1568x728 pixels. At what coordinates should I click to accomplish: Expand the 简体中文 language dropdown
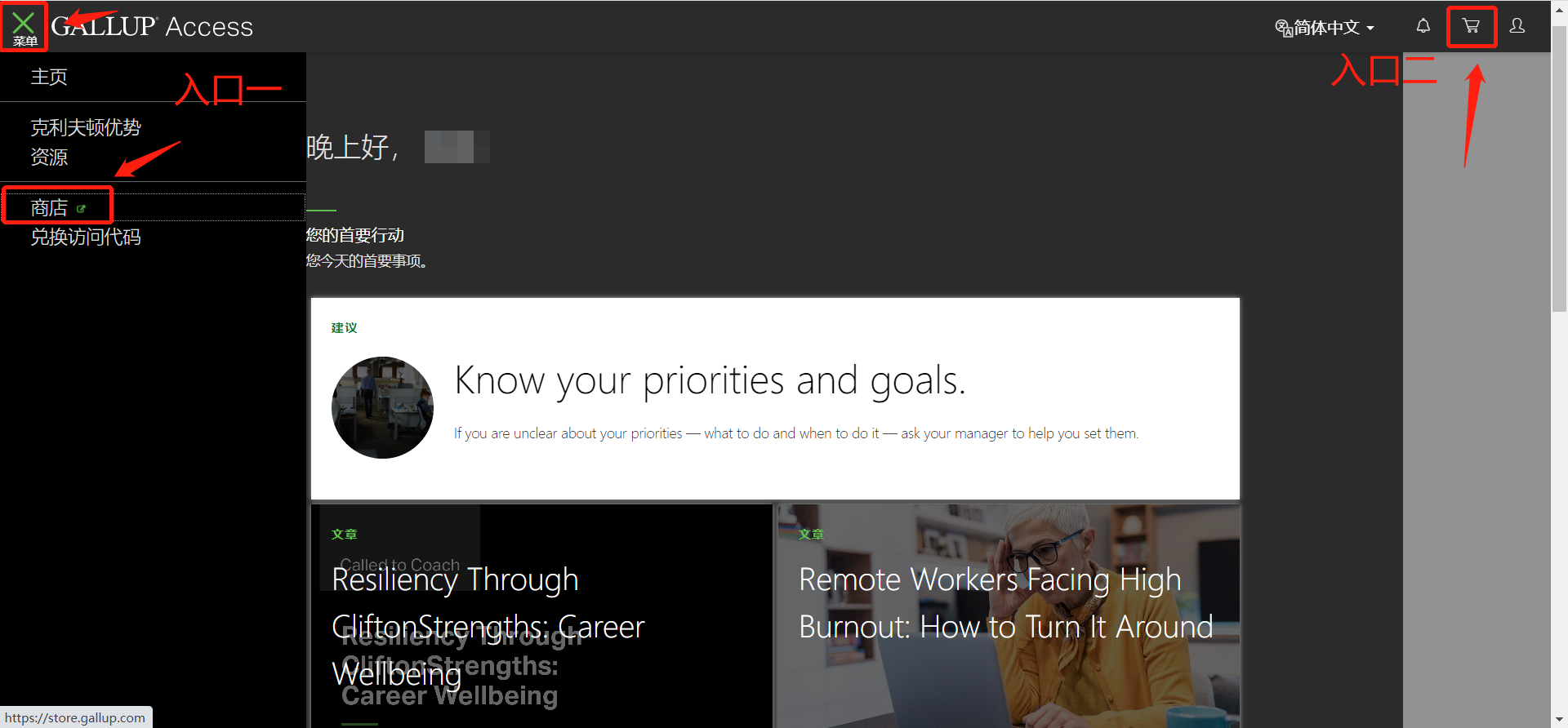pyautogui.click(x=1325, y=28)
